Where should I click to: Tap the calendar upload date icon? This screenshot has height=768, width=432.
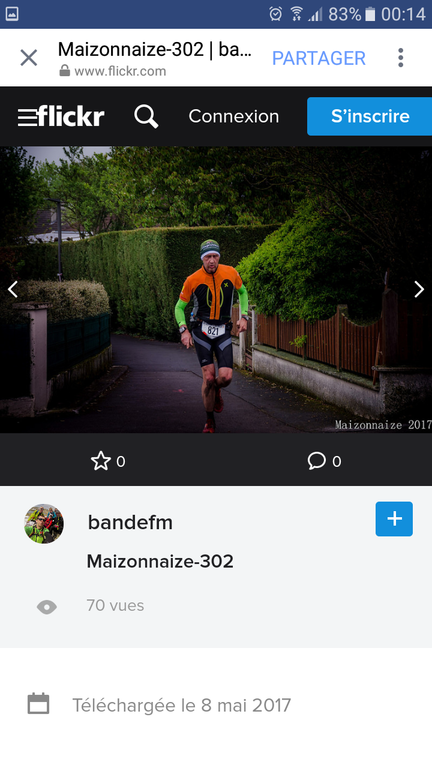pos(38,704)
